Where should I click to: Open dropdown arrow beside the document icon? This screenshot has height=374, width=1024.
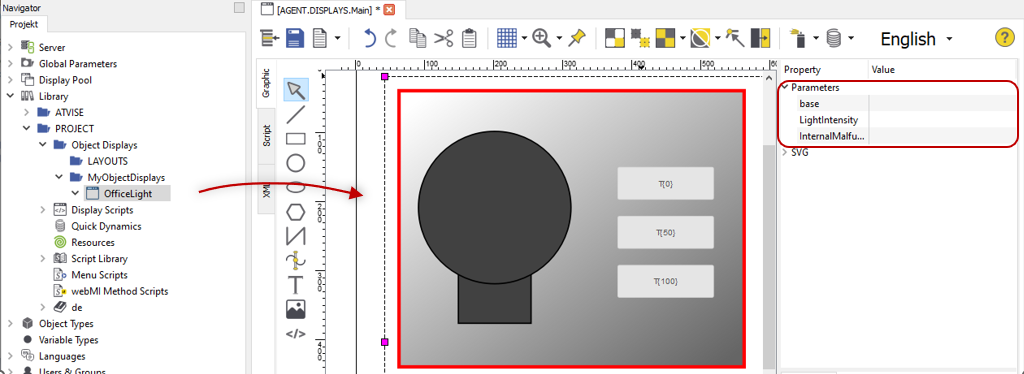337,39
